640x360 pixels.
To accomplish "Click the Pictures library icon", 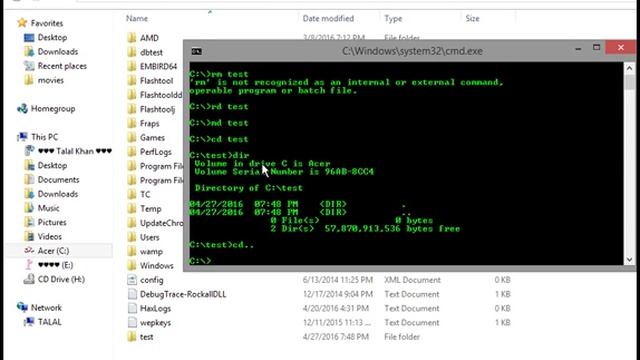I will (x=29, y=222).
